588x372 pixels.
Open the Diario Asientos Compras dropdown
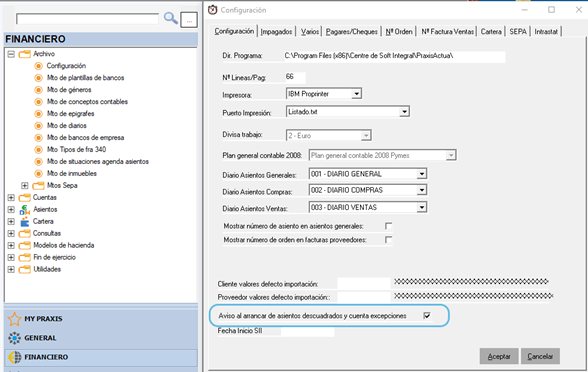(x=422, y=190)
